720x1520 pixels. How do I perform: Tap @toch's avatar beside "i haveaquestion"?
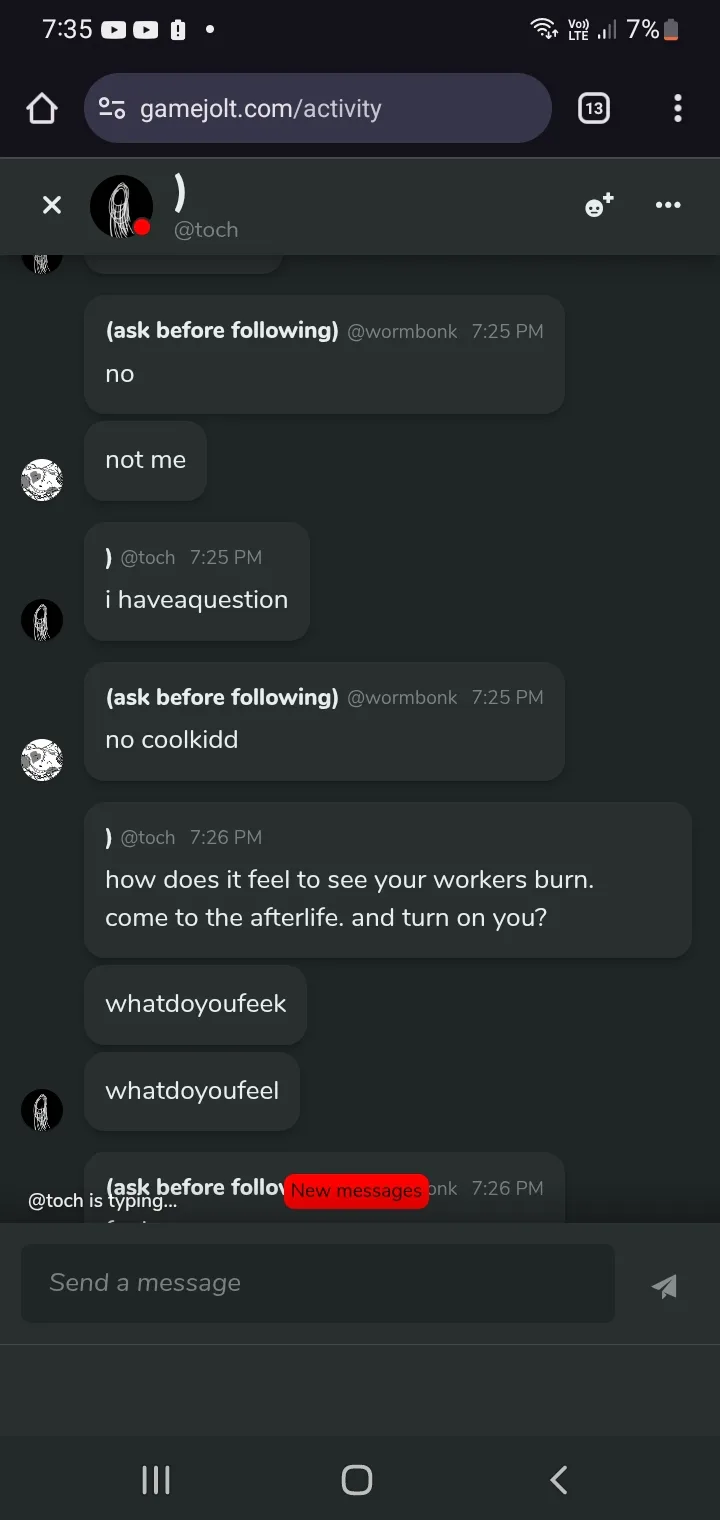[x=42, y=620]
